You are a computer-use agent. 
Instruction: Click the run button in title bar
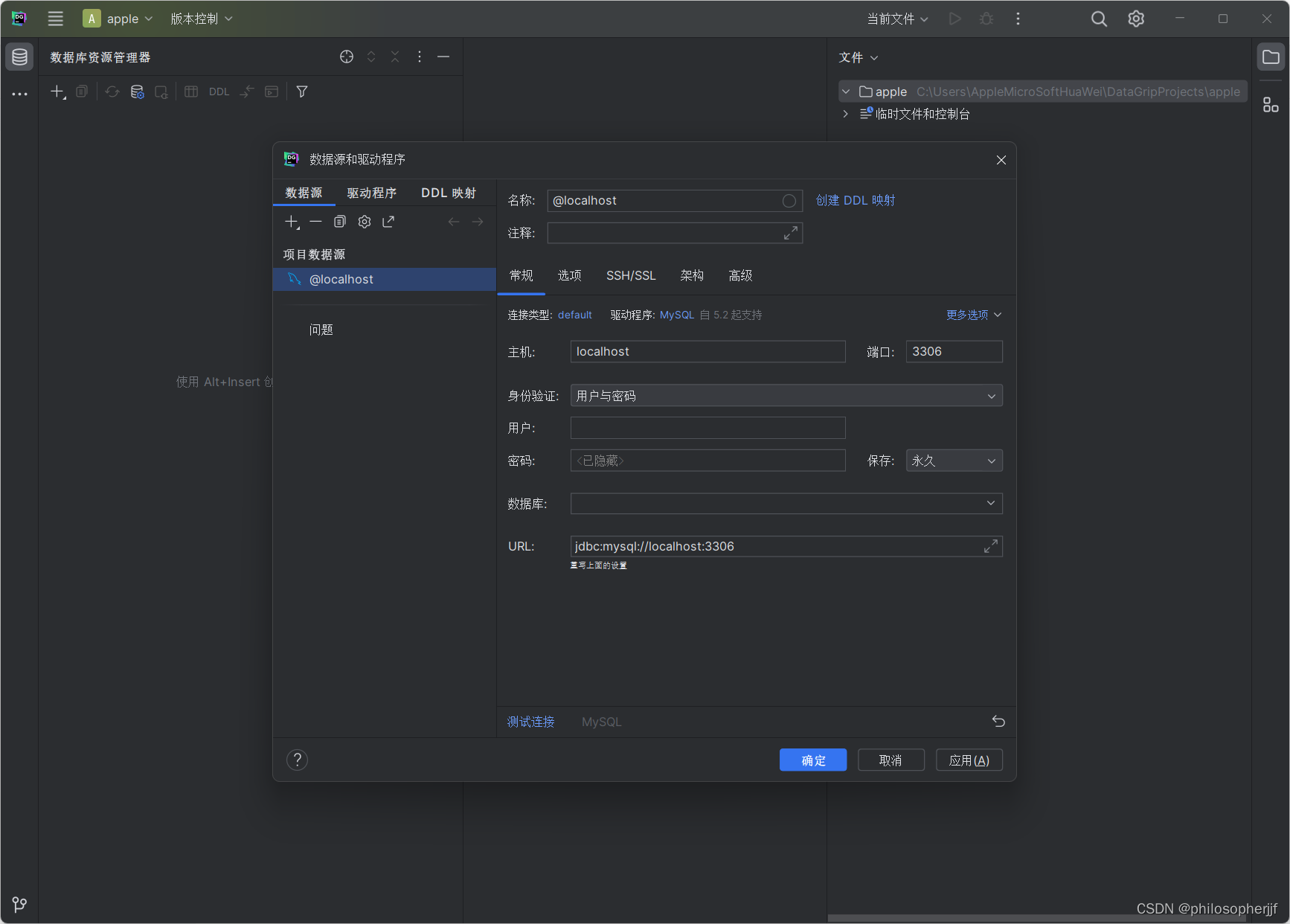pos(955,19)
